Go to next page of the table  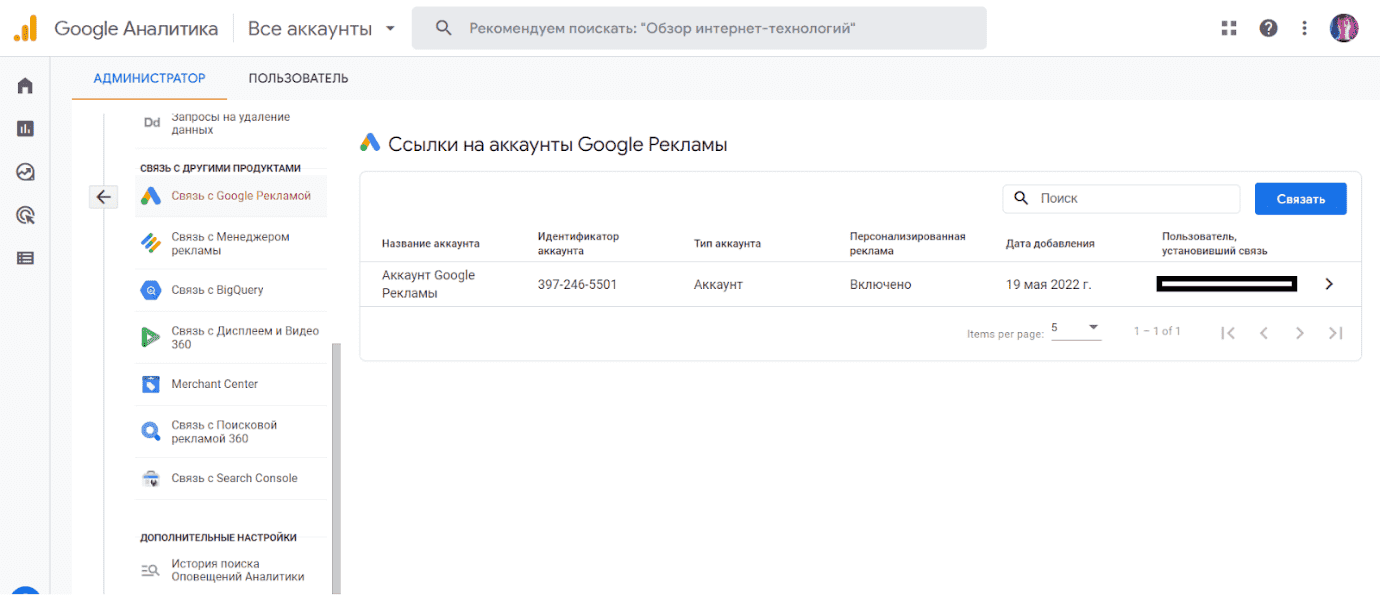point(1300,332)
